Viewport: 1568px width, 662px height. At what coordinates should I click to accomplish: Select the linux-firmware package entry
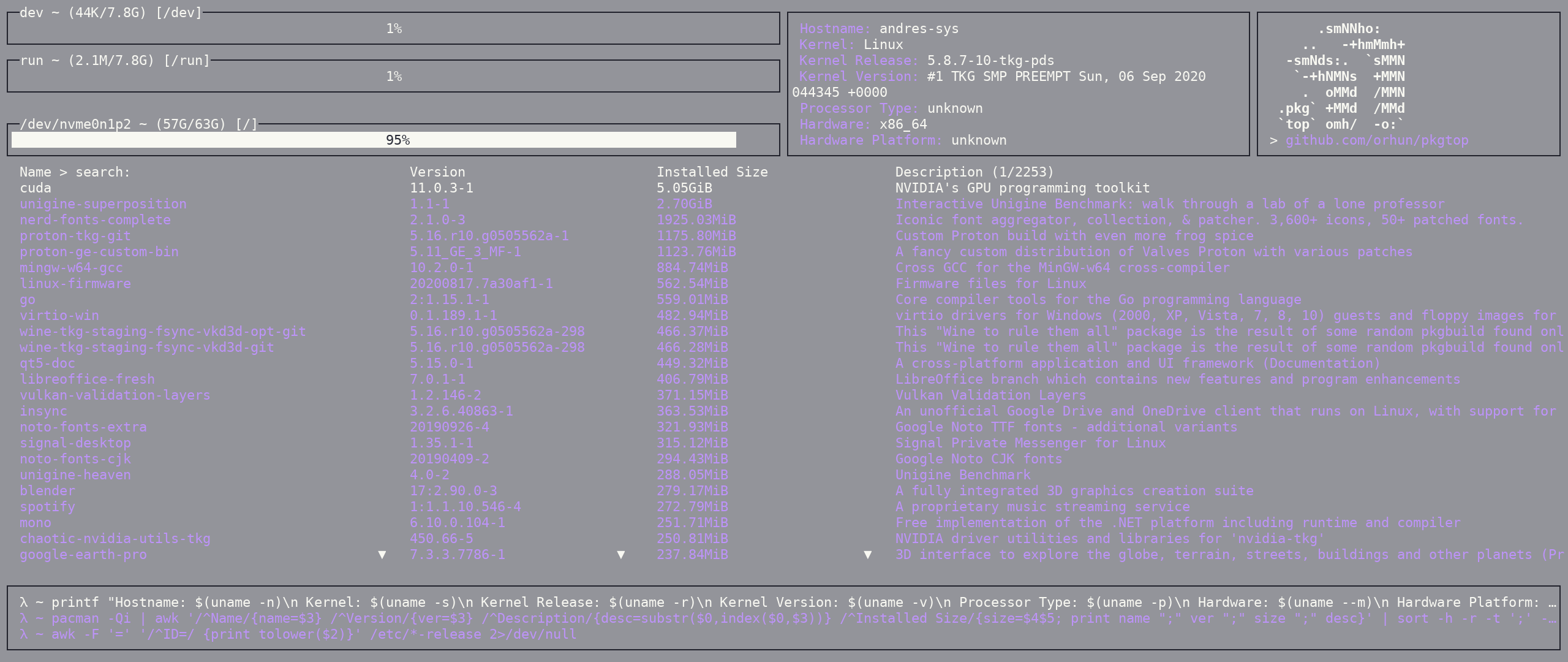(x=75, y=284)
